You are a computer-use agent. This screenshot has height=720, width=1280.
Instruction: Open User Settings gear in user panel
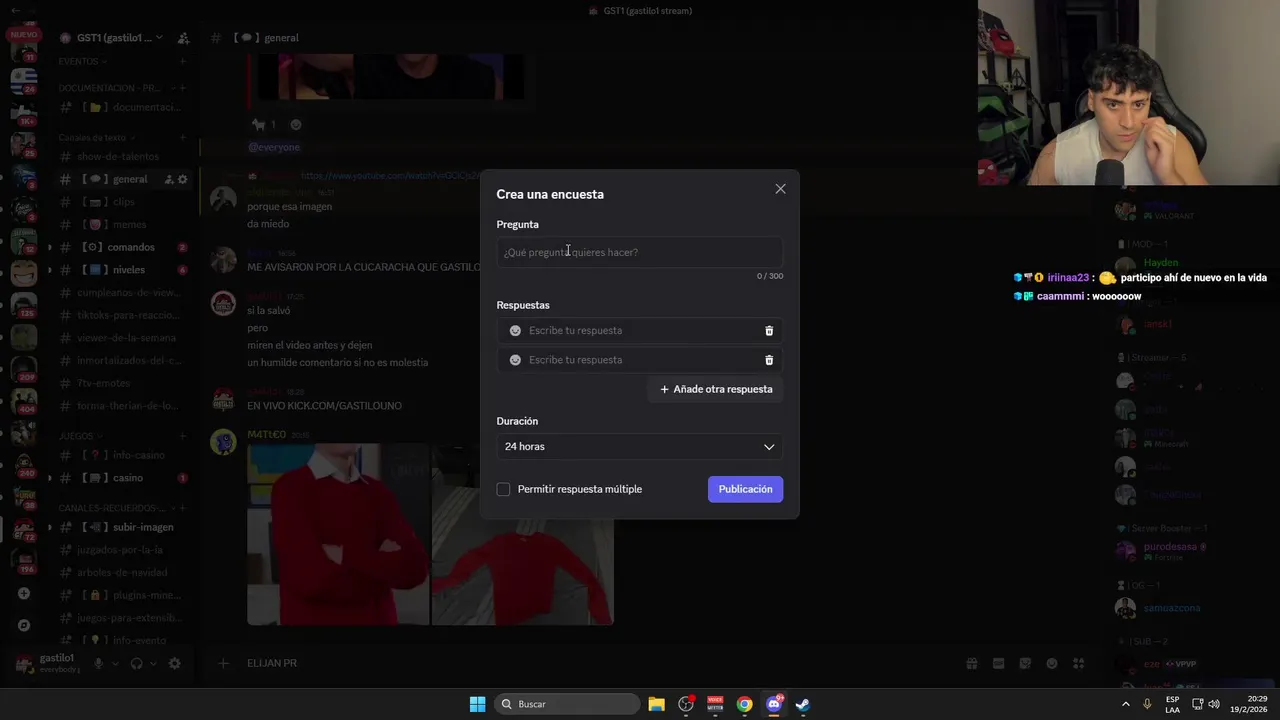(175, 664)
